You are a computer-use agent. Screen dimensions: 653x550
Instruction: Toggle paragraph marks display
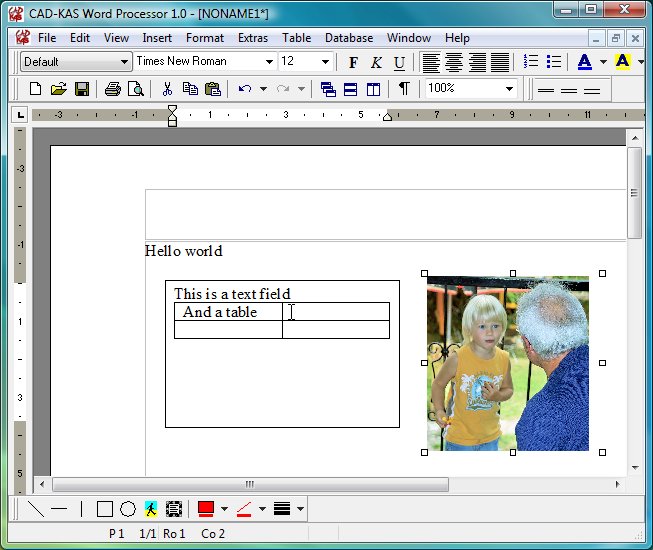point(404,89)
